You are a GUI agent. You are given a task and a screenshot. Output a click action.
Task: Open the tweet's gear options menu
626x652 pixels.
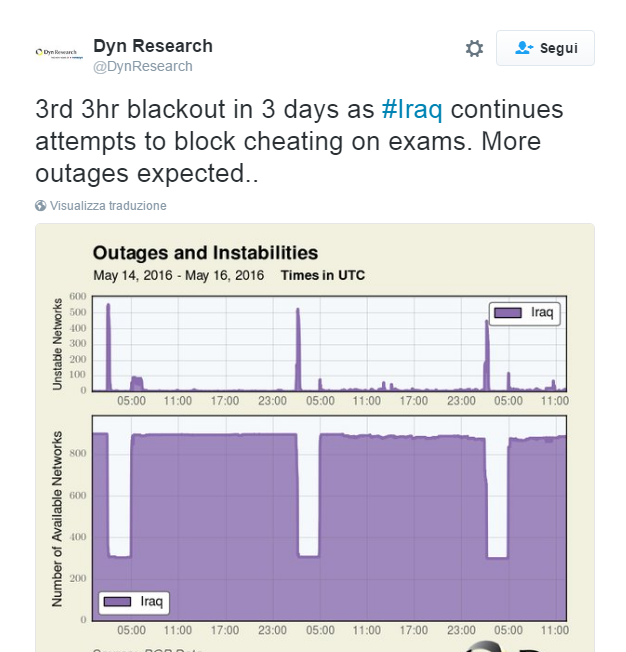pos(474,48)
